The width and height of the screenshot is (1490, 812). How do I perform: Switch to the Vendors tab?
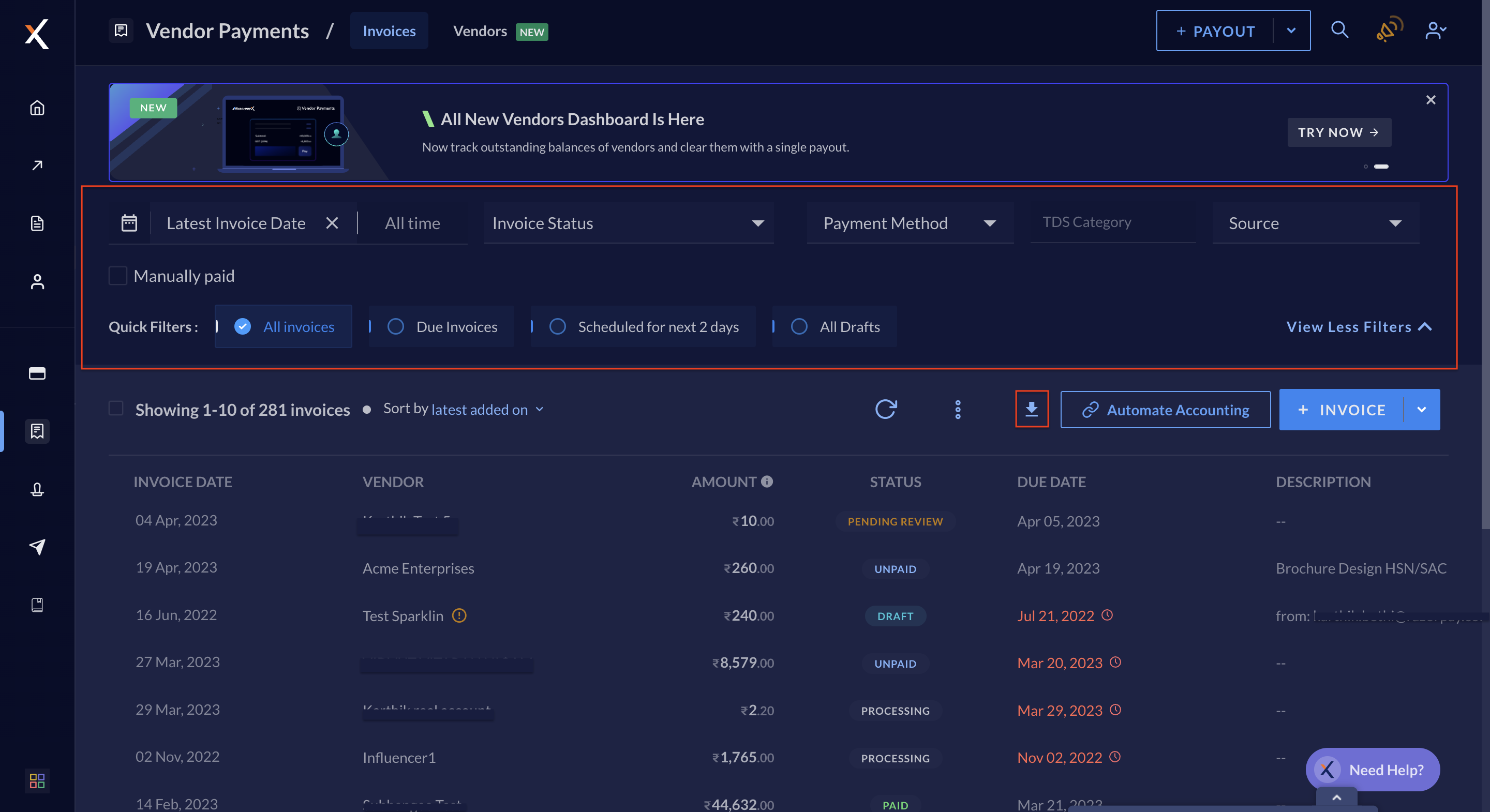click(x=481, y=30)
